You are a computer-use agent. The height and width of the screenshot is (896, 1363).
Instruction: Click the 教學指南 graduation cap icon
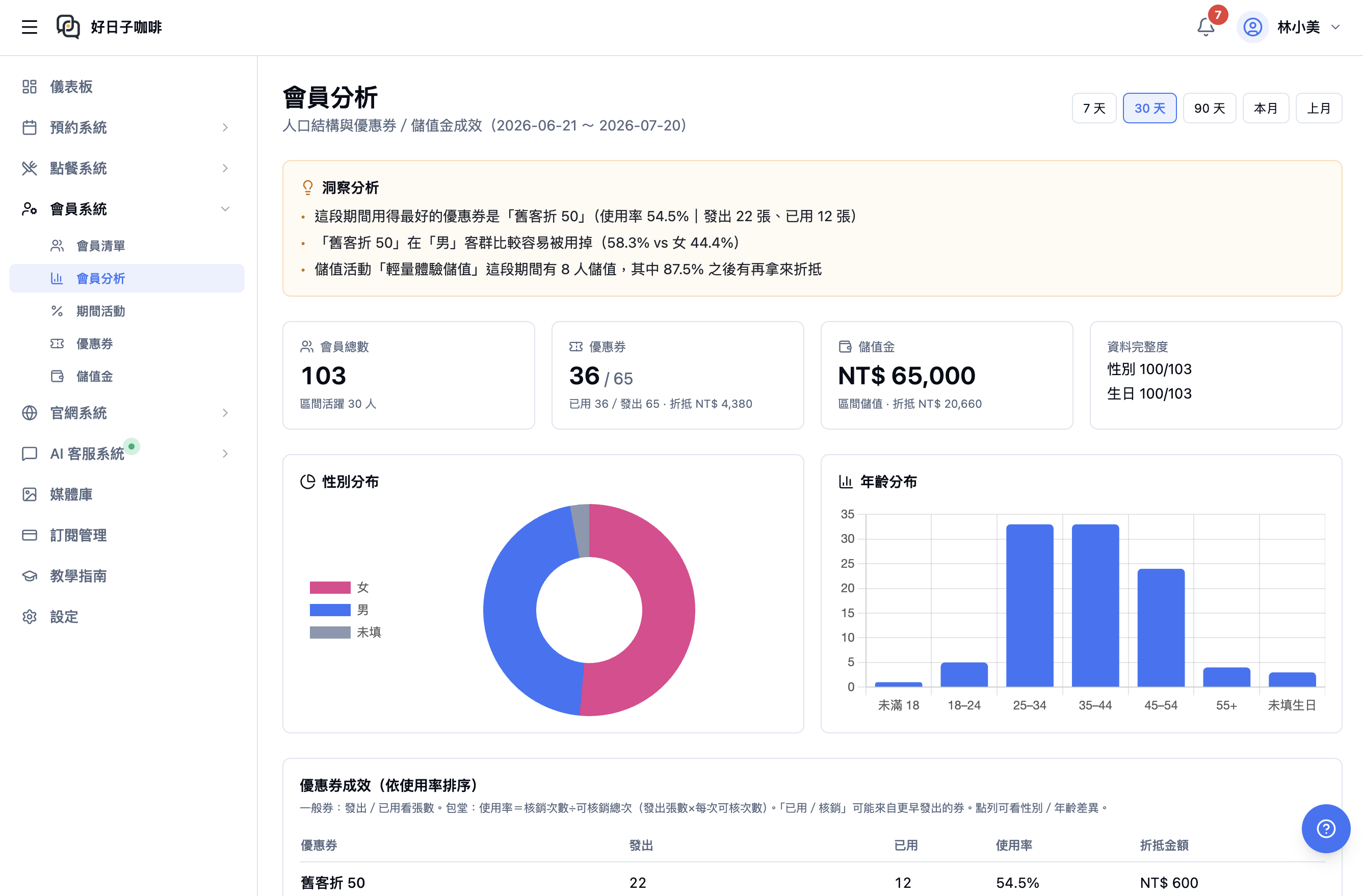point(29,576)
